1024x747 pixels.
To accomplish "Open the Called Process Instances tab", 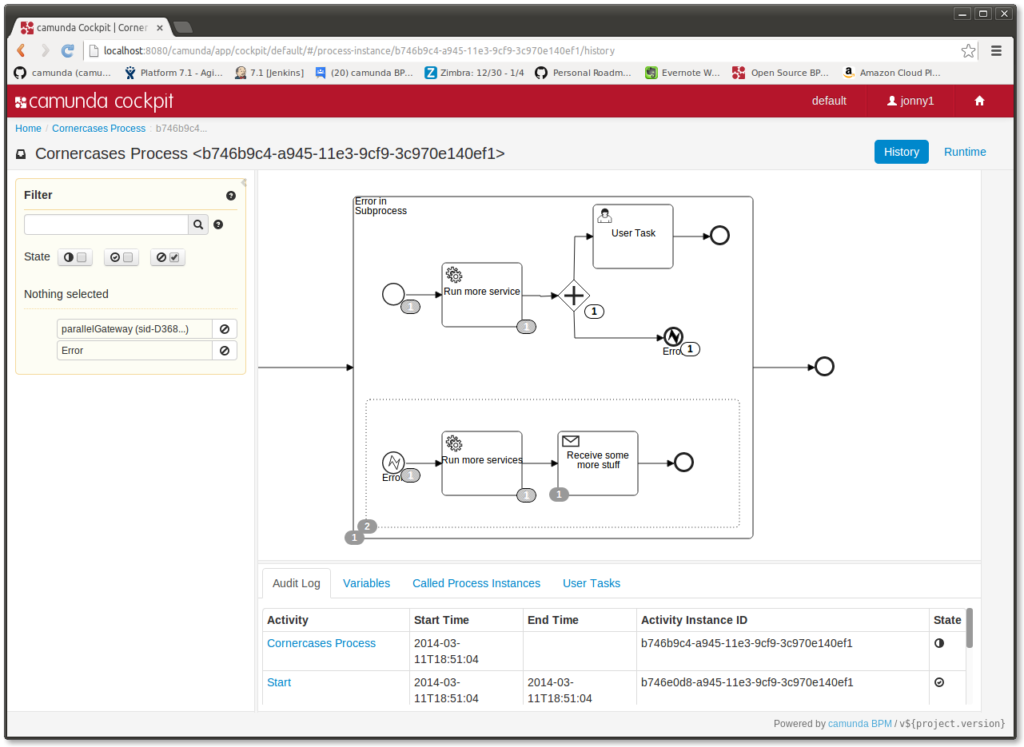I will coord(476,583).
